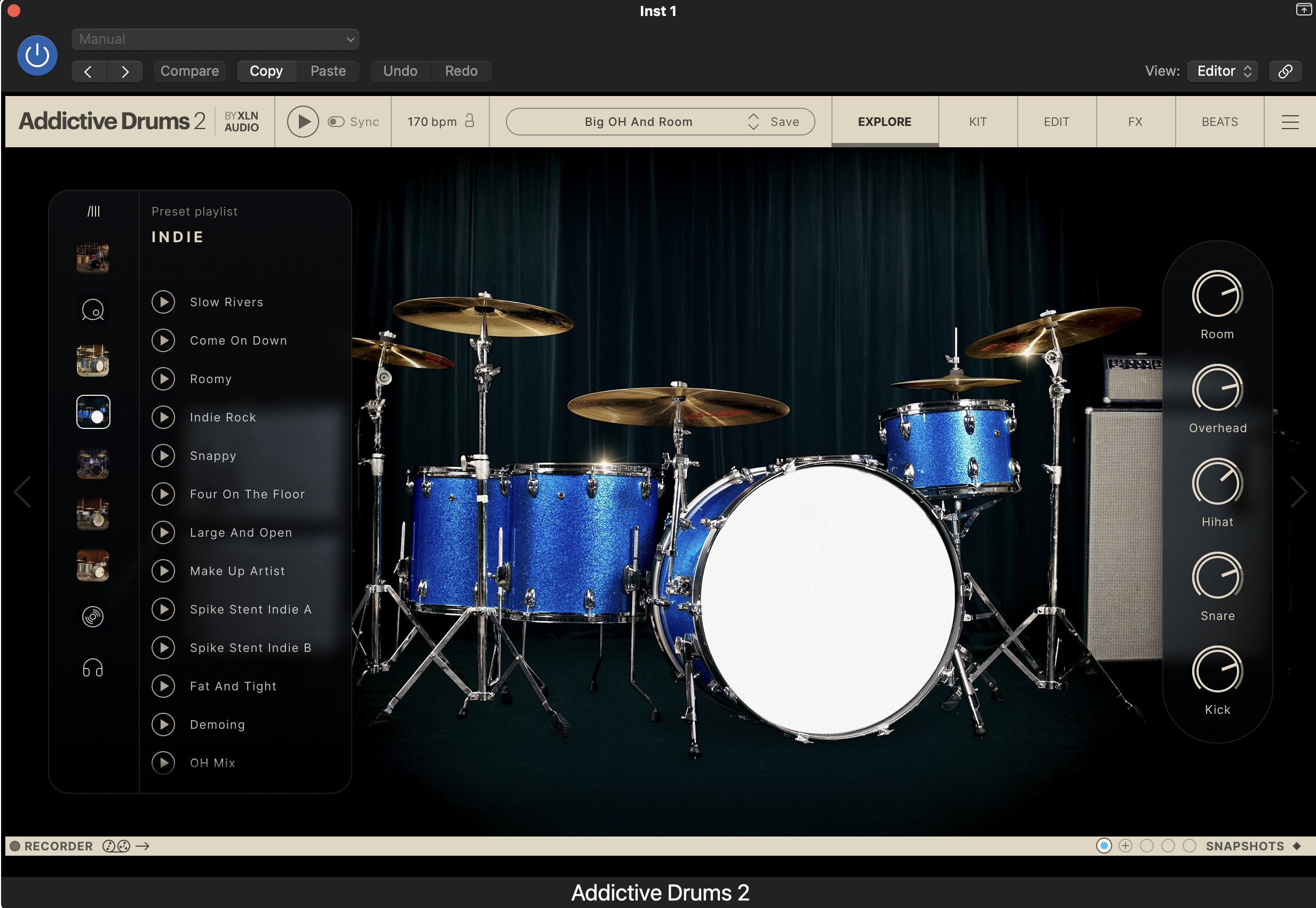The width and height of the screenshot is (1316, 908).
Task: Click the preset up/down stepper arrows
Action: point(754,122)
